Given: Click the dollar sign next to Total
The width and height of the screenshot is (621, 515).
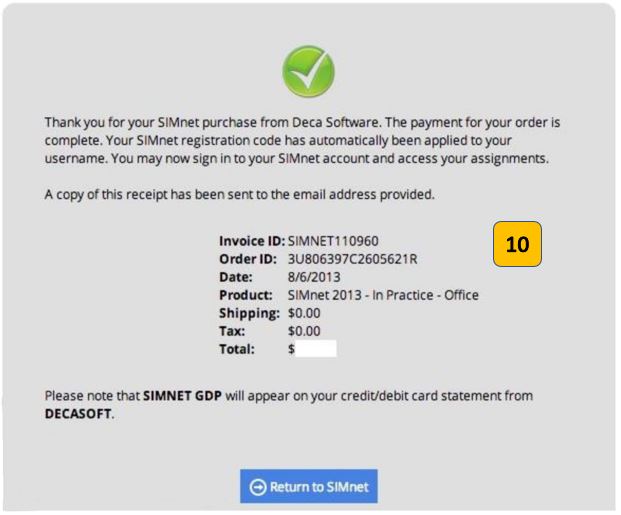Looking at the screenshot, I should coord(291,349).
